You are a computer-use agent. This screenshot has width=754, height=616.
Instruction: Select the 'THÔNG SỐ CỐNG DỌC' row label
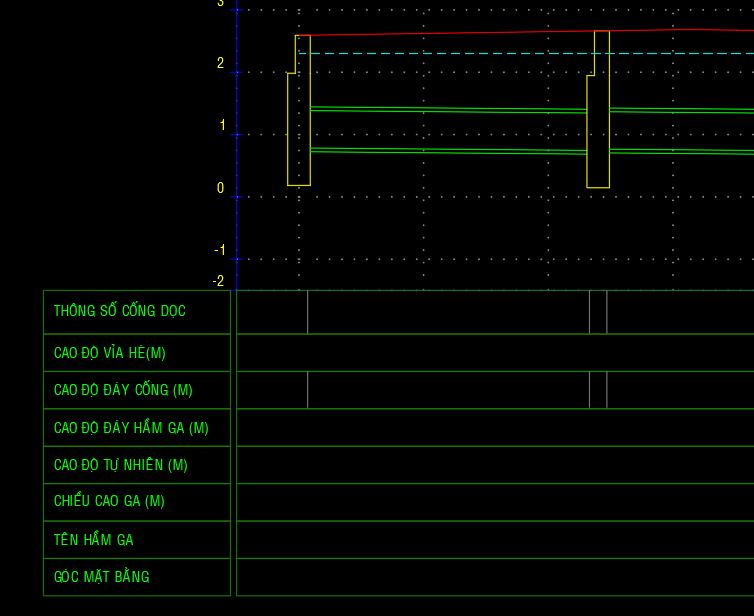point(120,311)
